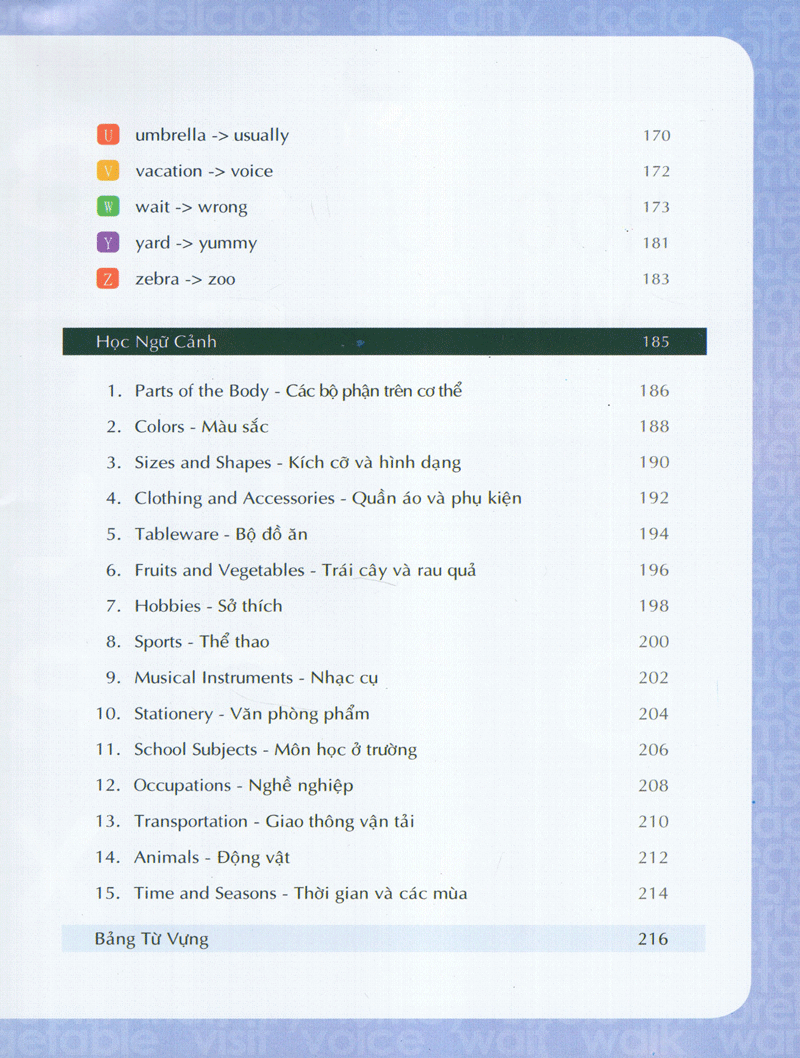Viewport: 800px width, 1058px height.
Task: Click page number 170
Action: (656, 136)
